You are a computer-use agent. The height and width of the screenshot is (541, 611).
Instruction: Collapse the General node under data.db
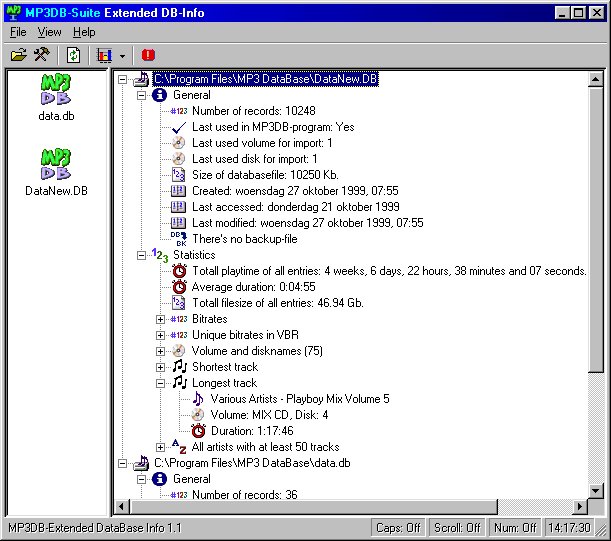[141, 479]
